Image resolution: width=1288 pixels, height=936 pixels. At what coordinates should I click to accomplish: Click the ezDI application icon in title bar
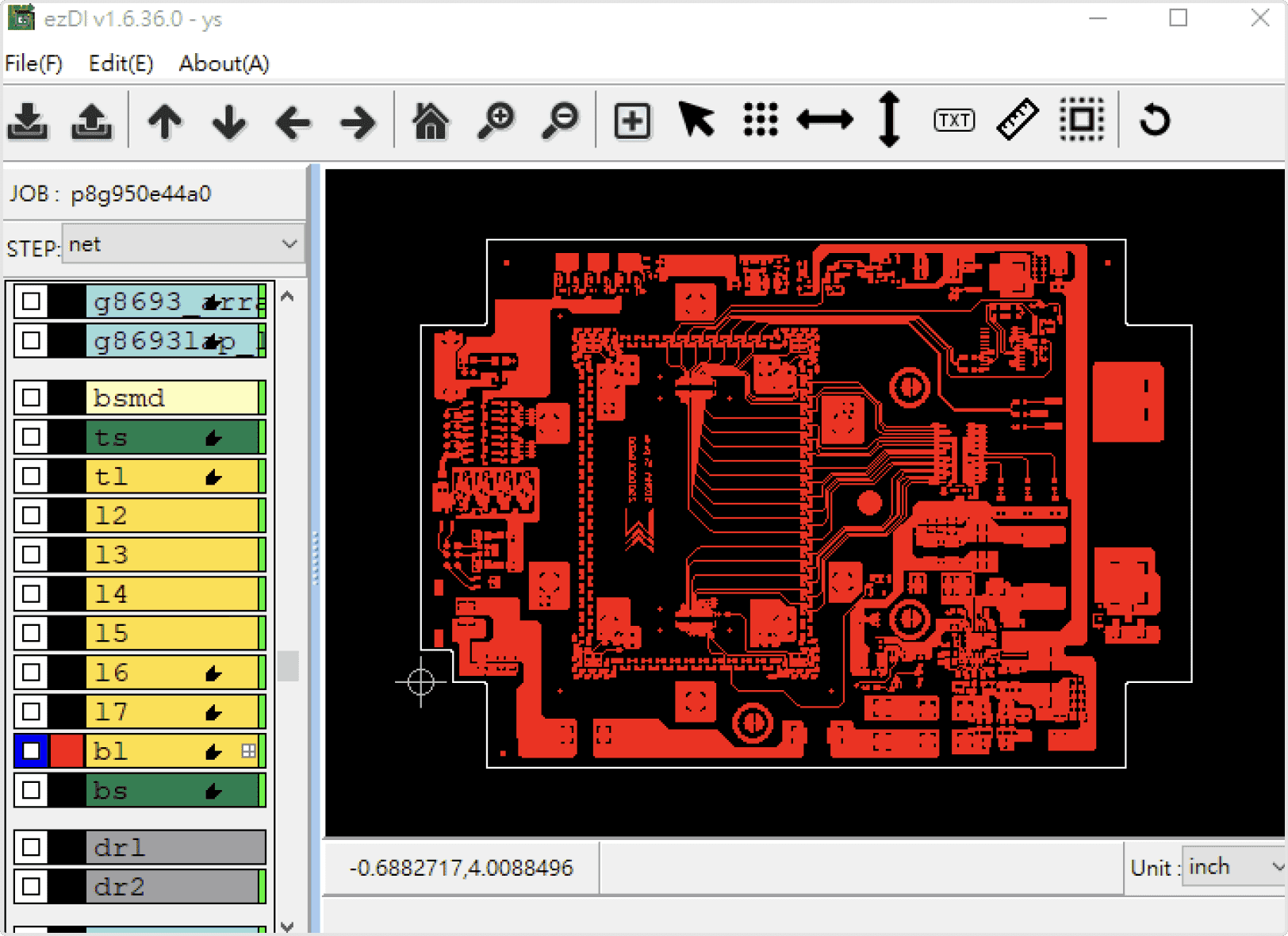(21, 17)
